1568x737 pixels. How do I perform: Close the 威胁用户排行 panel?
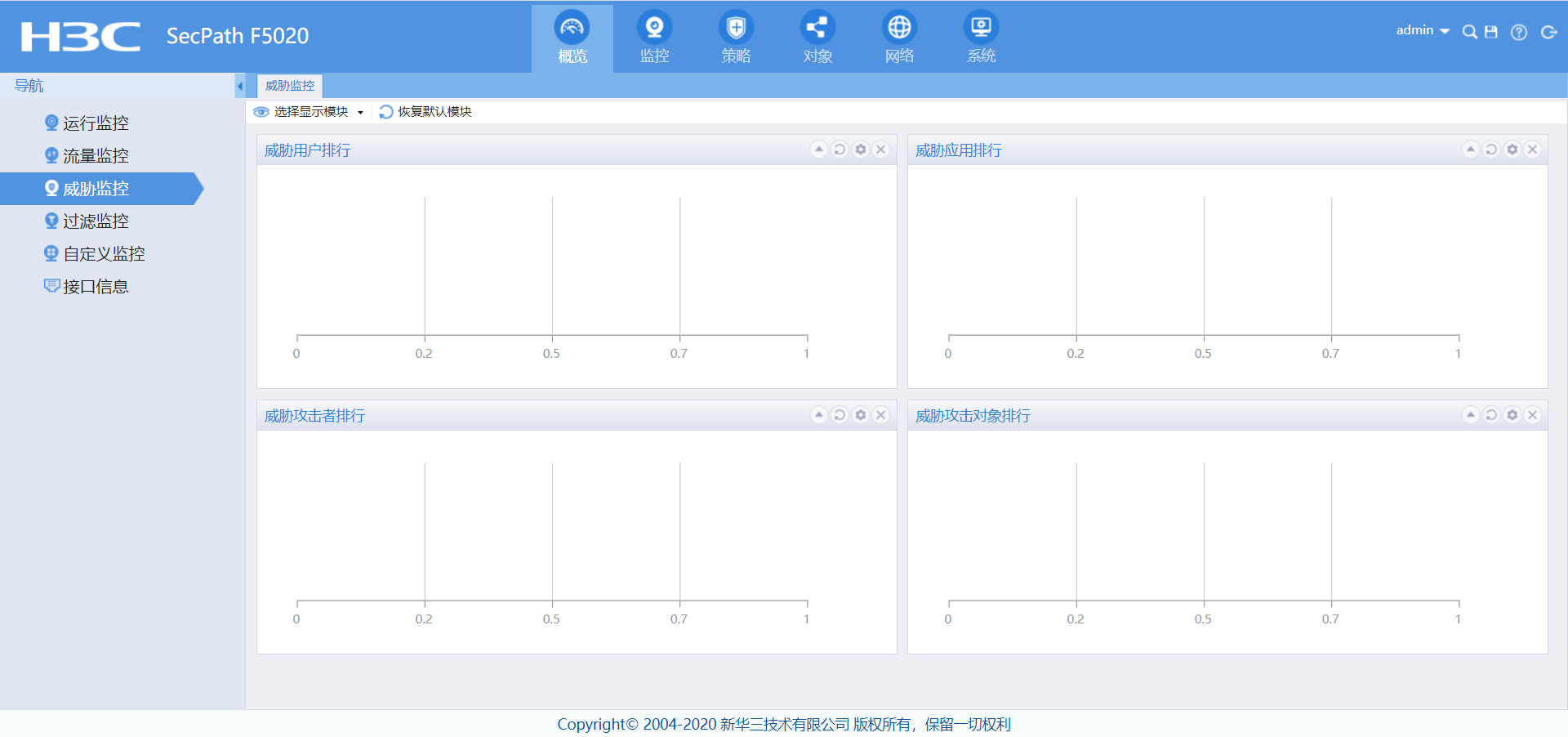(x=881, y=150)
